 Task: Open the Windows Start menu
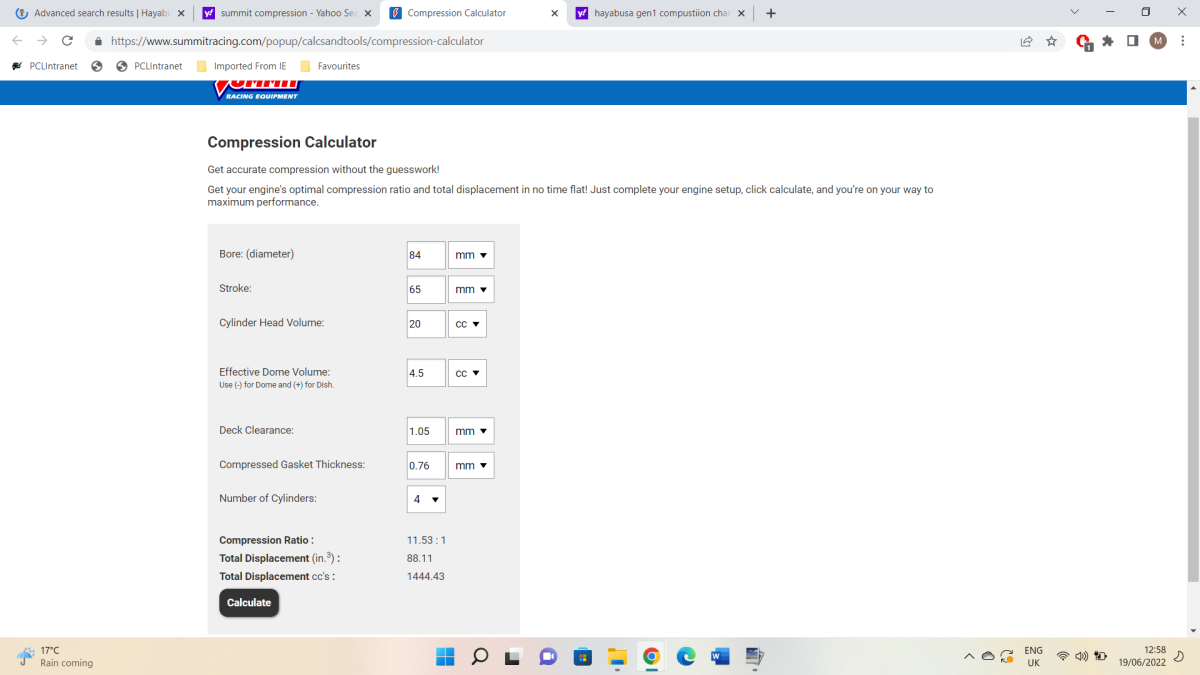point(445,657)
